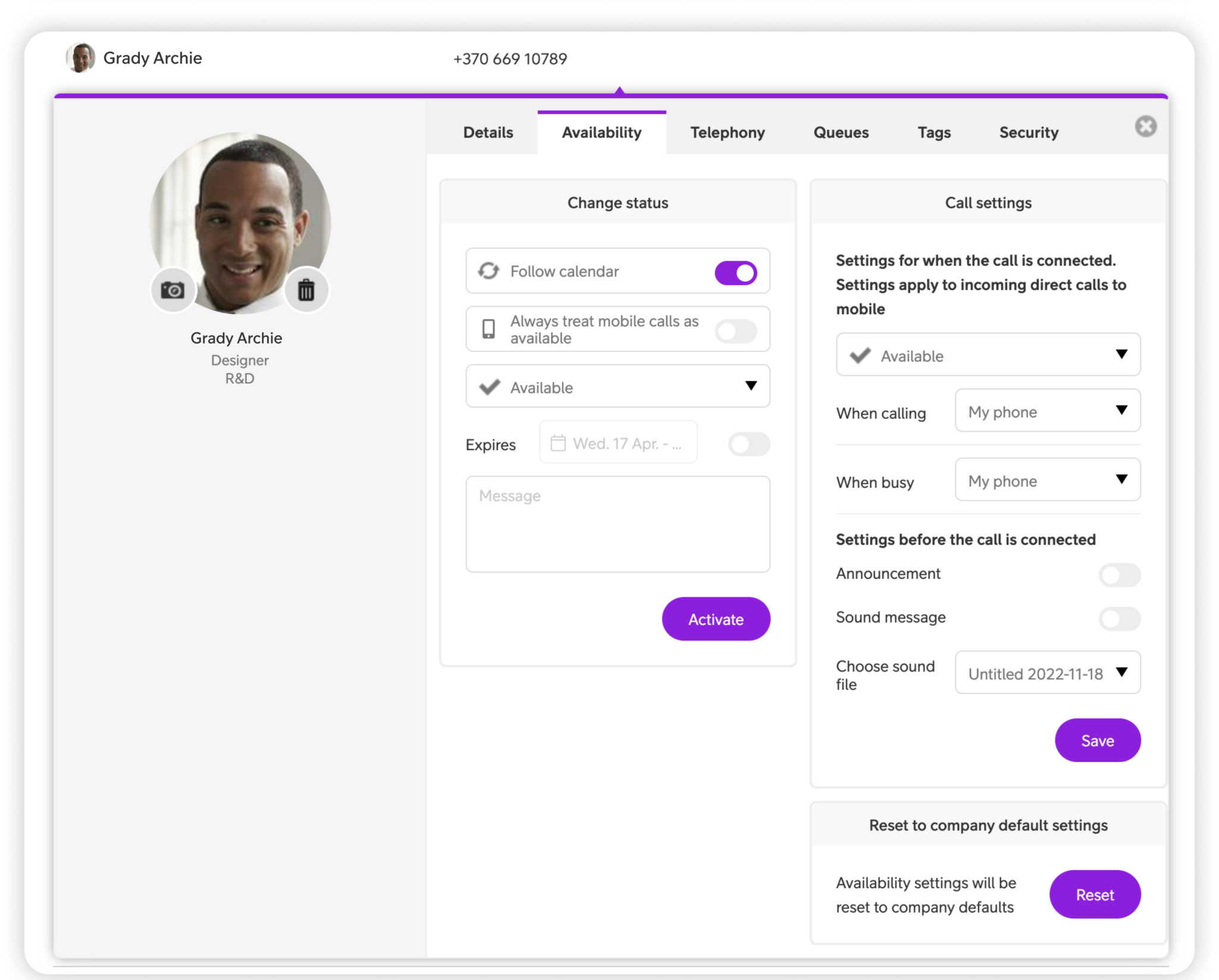This screenshot has width=1219, height=980.
Task: Open the Security tab
Action: click(1029, 132)
